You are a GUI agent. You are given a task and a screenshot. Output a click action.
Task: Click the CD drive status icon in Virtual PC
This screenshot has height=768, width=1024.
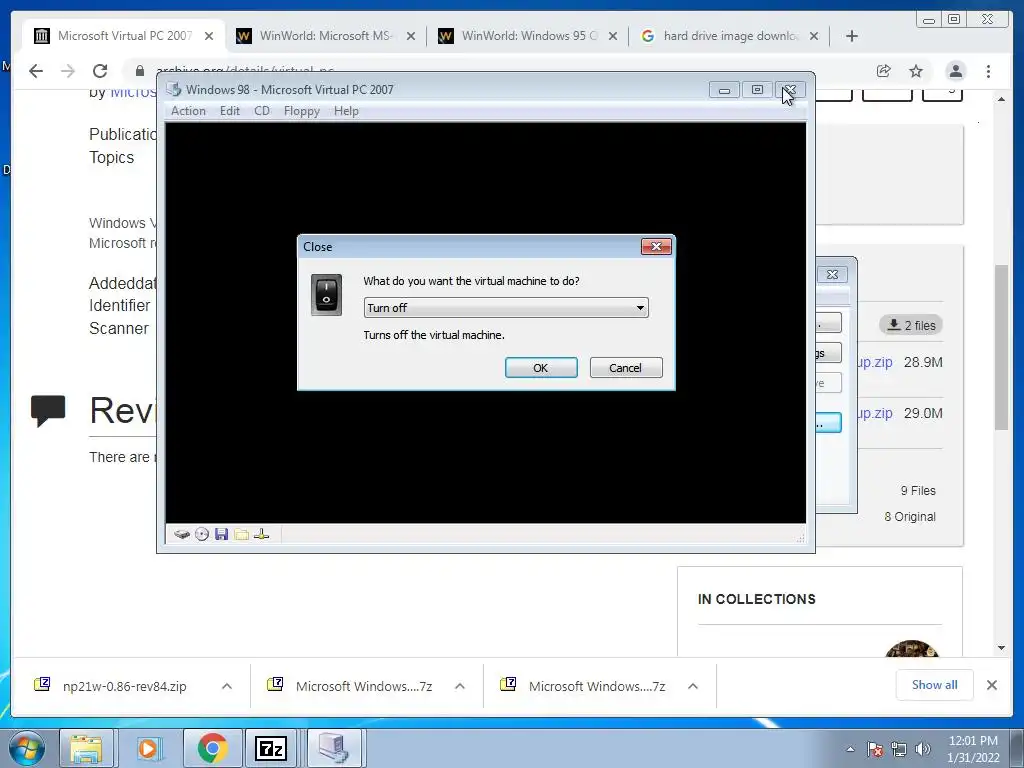(202, 534)
